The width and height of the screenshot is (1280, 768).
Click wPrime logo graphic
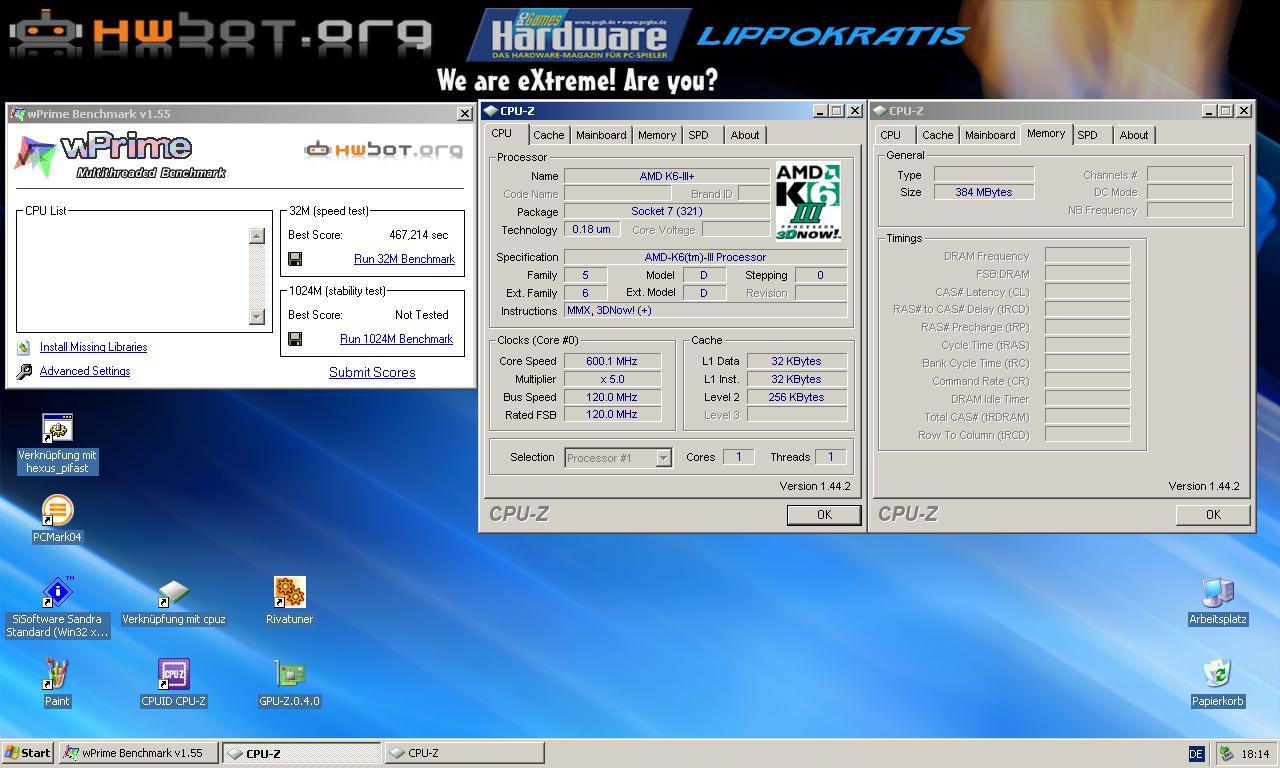pos(120,156)
